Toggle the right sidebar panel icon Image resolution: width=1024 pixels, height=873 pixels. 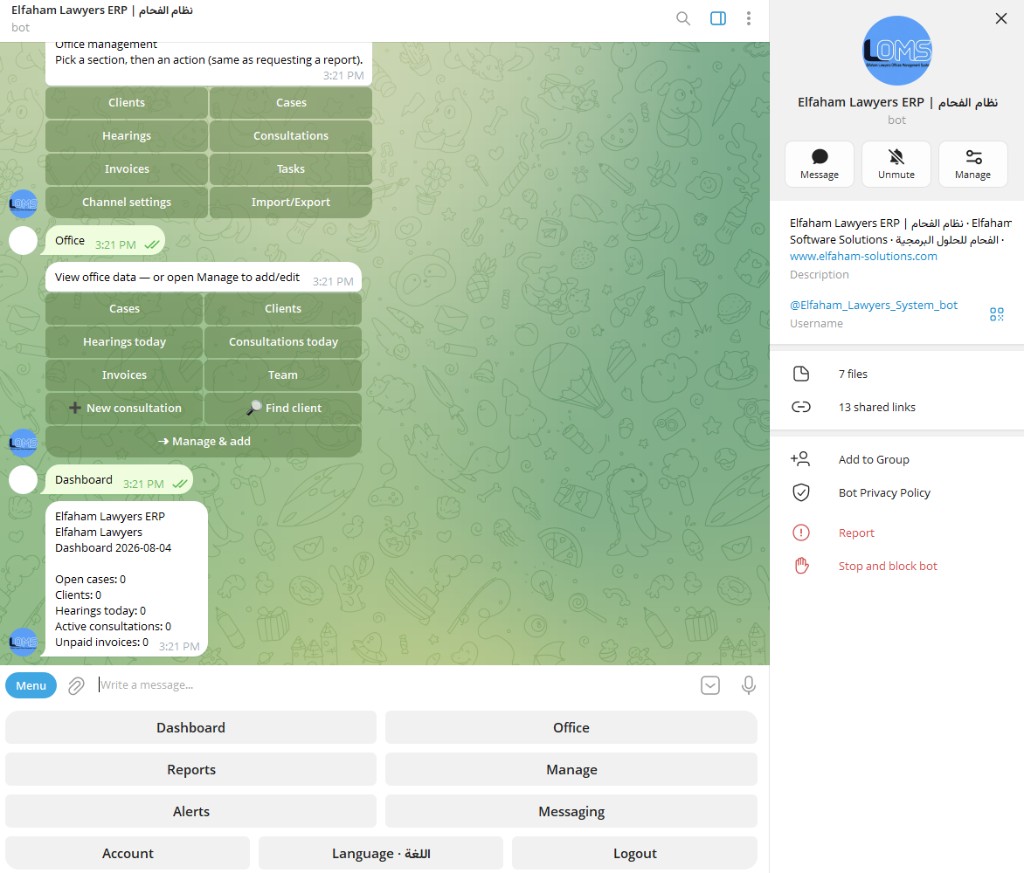point(718,18)
